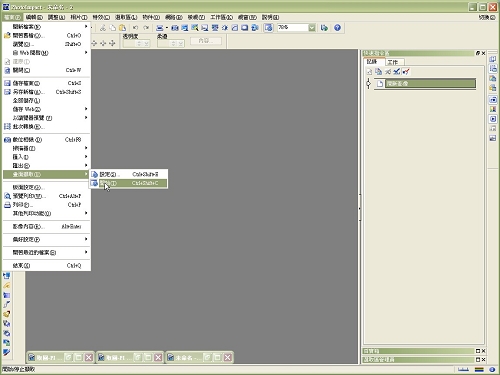Choose 開始 with shortcut Ctrl+Shift+C
Image resolution: width=500 pixels, height=375 pixels.
[129, 183]
